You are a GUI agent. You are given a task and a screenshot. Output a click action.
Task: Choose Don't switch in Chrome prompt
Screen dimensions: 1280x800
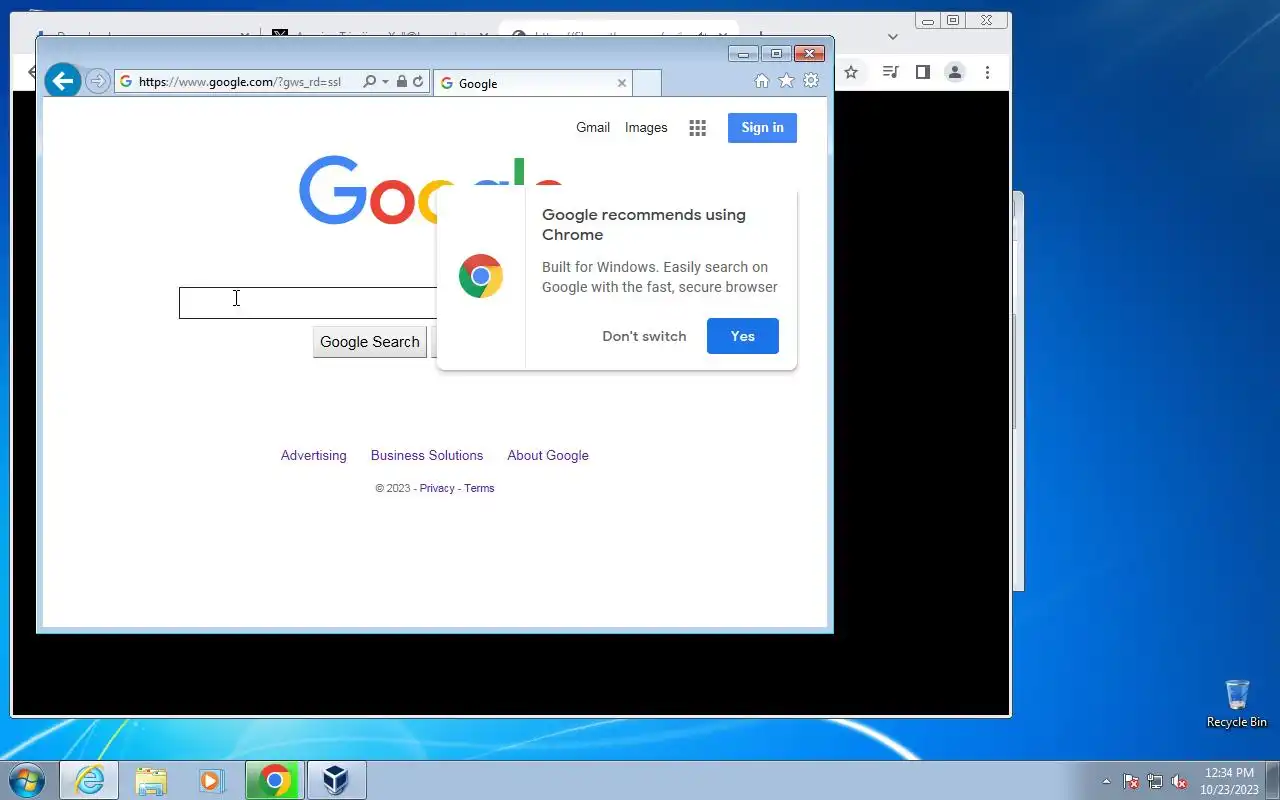click(644, 336)
